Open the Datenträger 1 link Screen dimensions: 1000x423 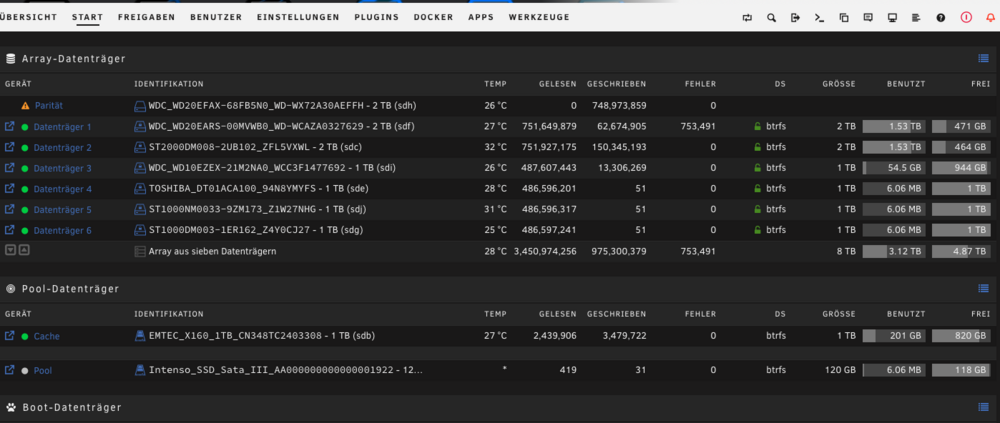coord(62,127)
